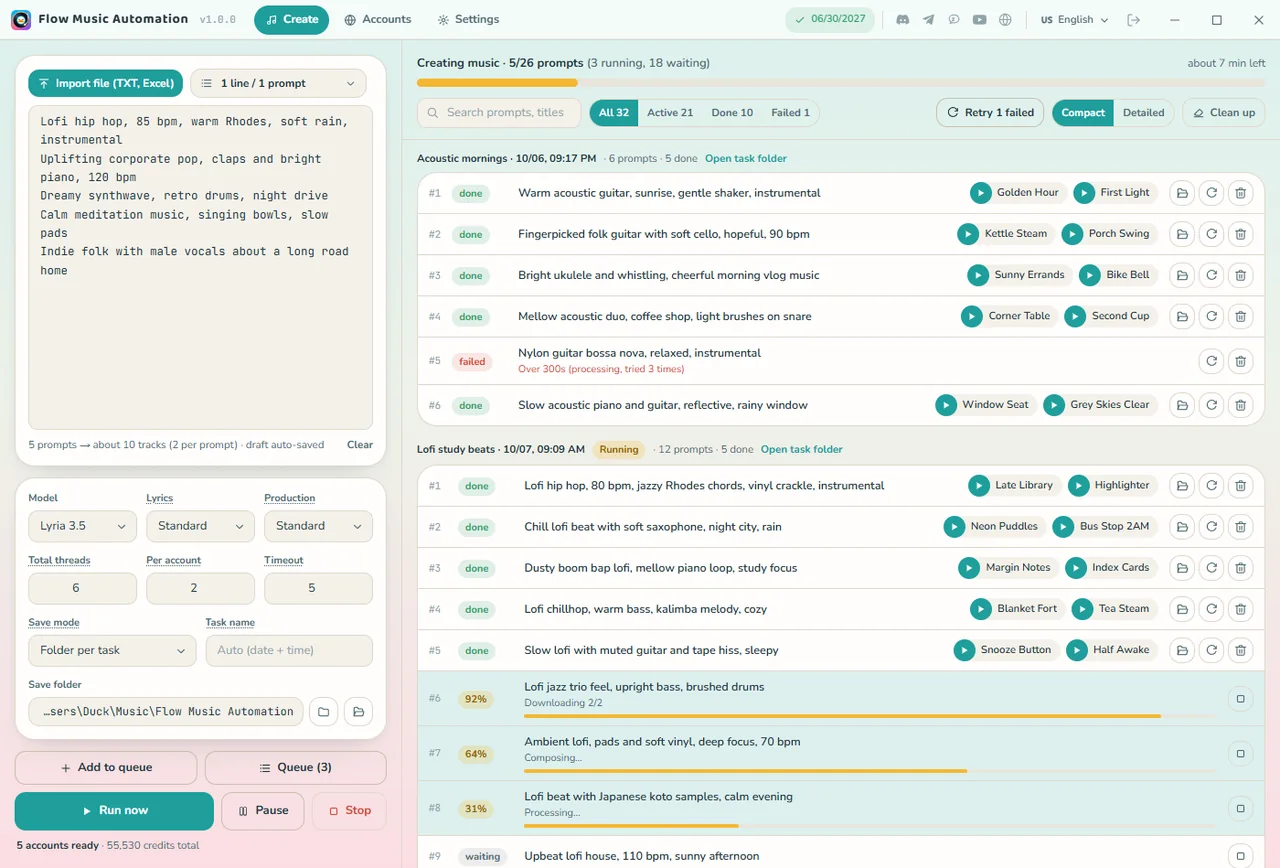The image size is (1280, 868).
Task: Click the overall Creating music progress bar
Action: coord(841,82)
